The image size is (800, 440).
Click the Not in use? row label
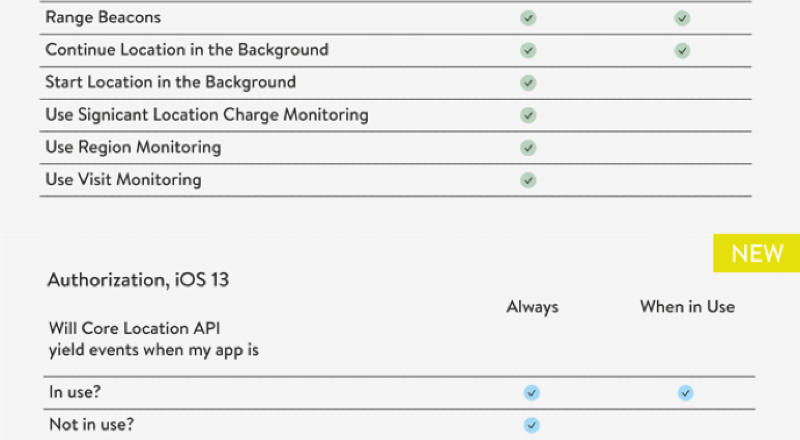coord(91,424)
